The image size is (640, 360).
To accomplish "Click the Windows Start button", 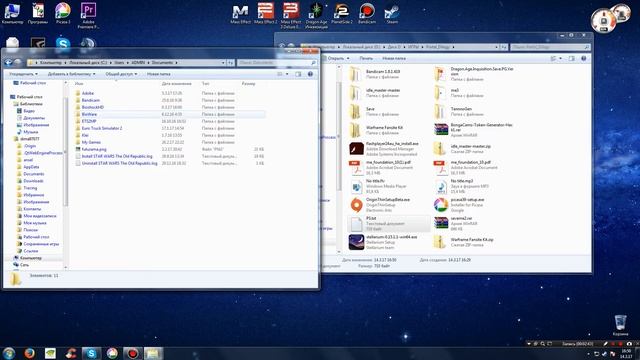I will point(9,353).
